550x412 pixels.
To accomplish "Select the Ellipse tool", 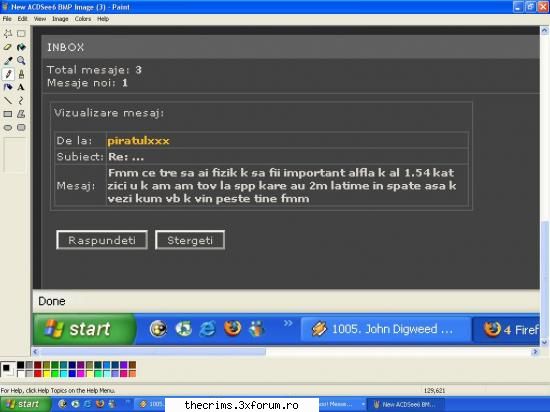I will (x=8, y=128).
